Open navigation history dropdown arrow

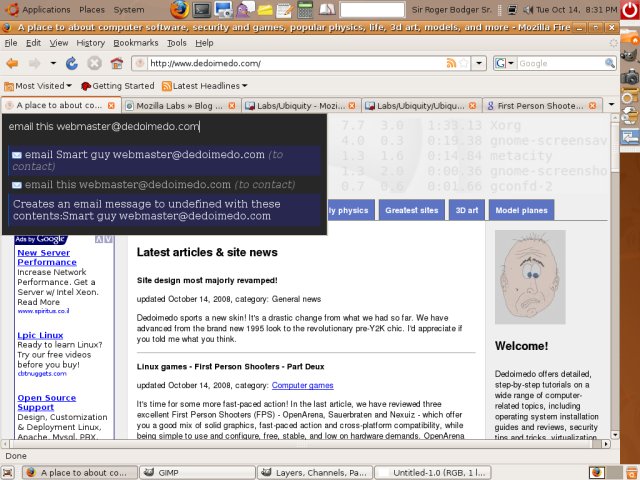53,63
